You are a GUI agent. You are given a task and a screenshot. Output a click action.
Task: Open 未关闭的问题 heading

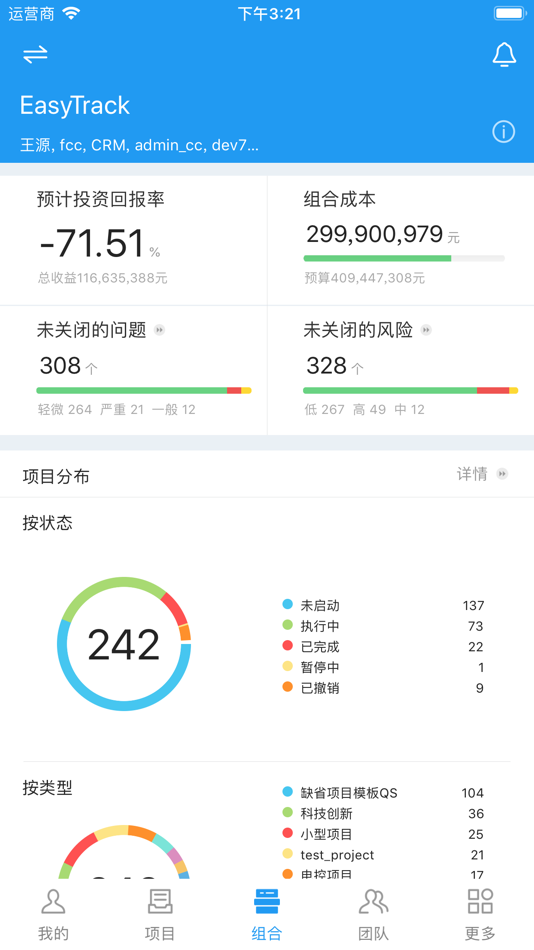[92, 330]
